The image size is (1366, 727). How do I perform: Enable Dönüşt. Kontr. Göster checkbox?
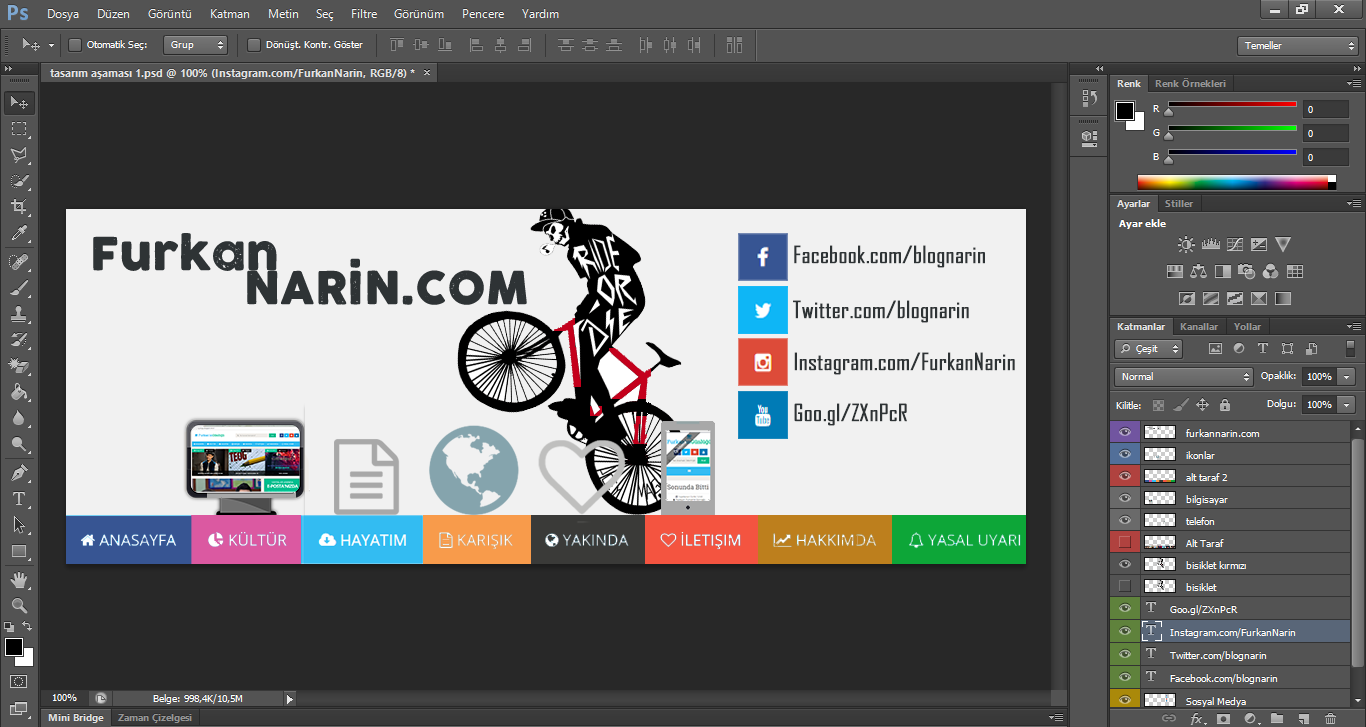(x=254, y=45)
